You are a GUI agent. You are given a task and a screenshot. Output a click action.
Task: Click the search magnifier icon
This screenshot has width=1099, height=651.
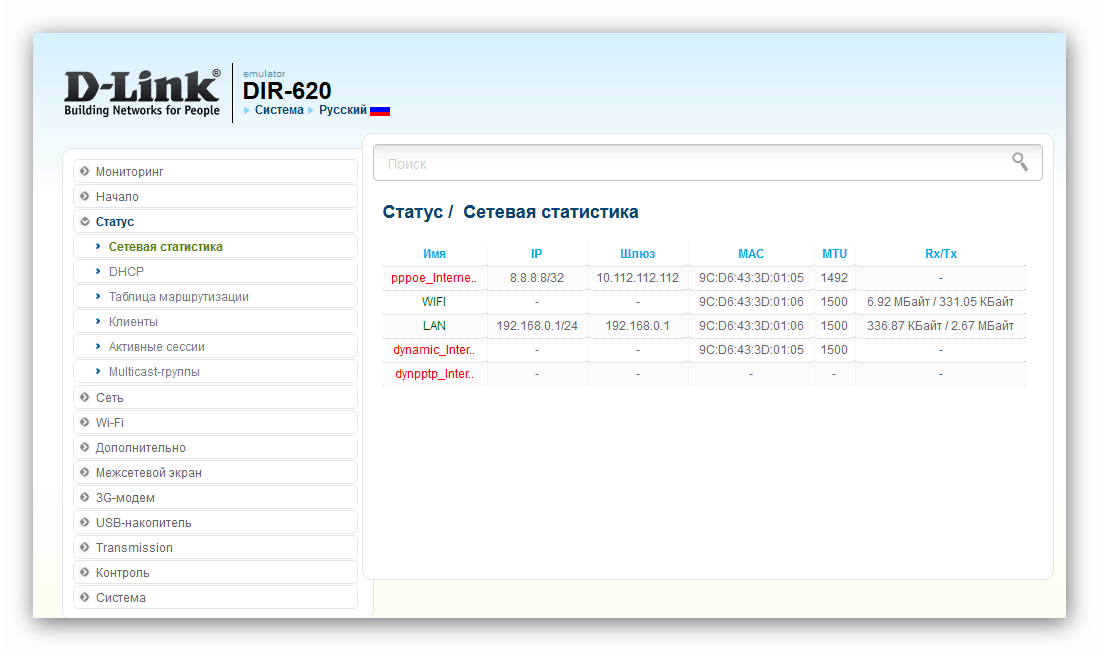[1020, 162]
